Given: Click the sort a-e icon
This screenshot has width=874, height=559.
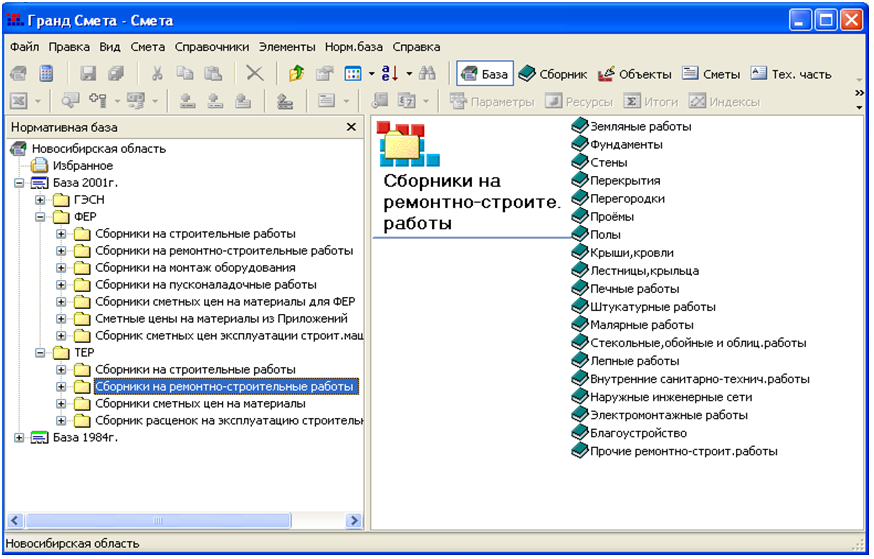Looking at the screenshot, I should [390, 74].
